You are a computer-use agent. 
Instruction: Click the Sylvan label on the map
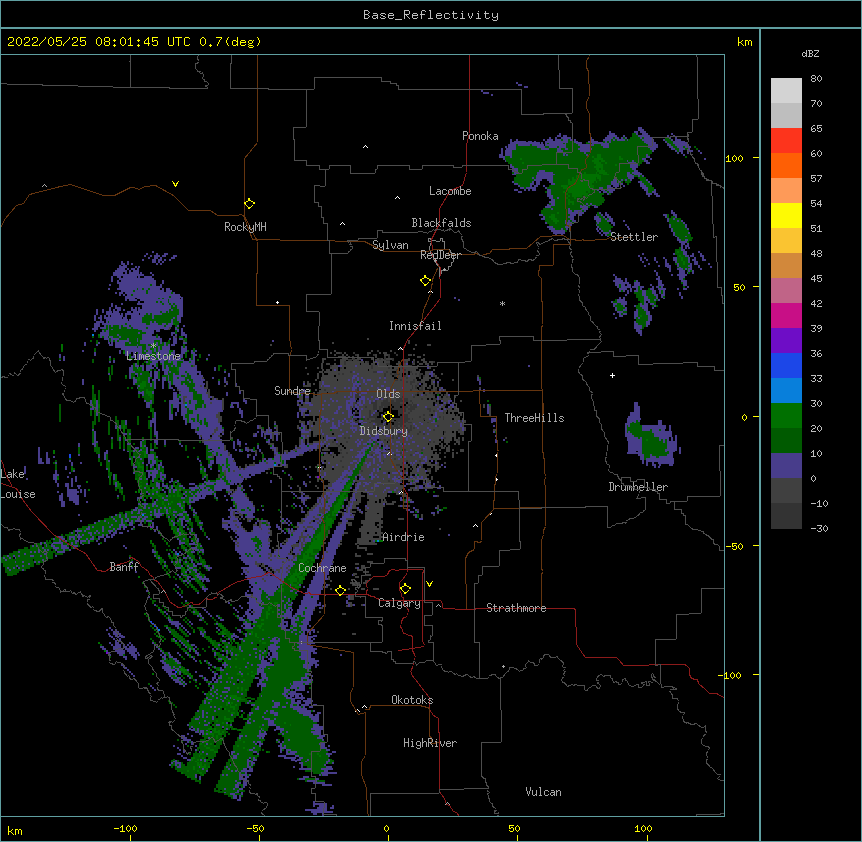point(390,245)
